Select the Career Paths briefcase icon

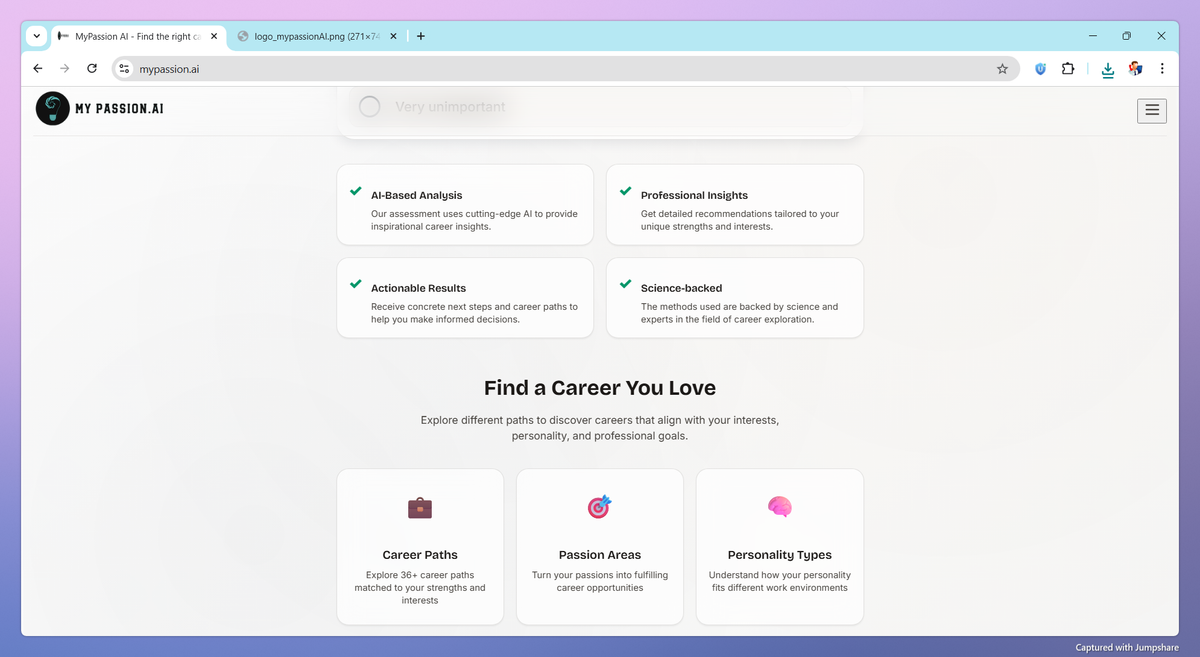click(420, 507)
